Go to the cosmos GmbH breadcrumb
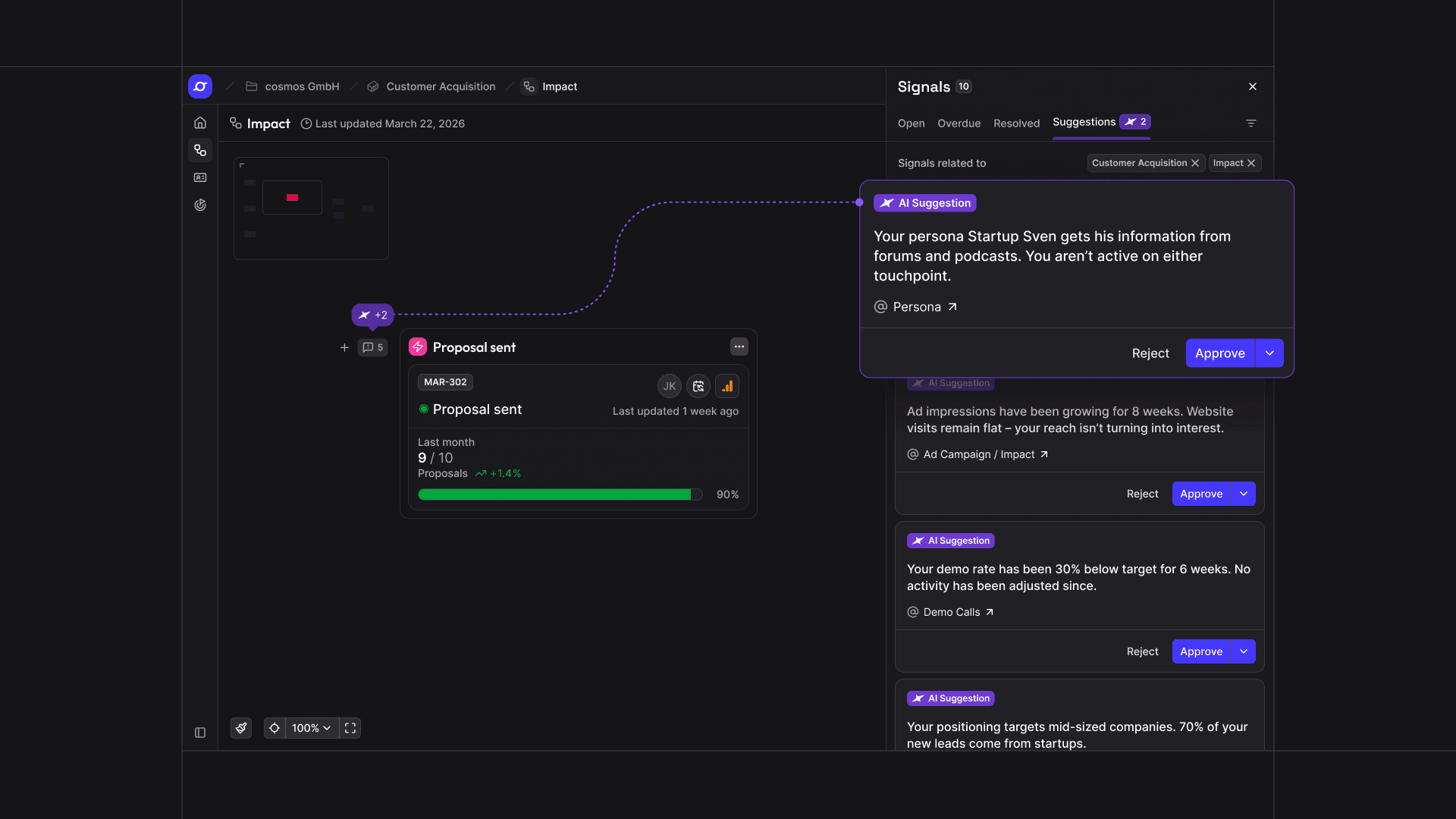The width and height of the screenshot is (1456, 819). pos(293,86)
